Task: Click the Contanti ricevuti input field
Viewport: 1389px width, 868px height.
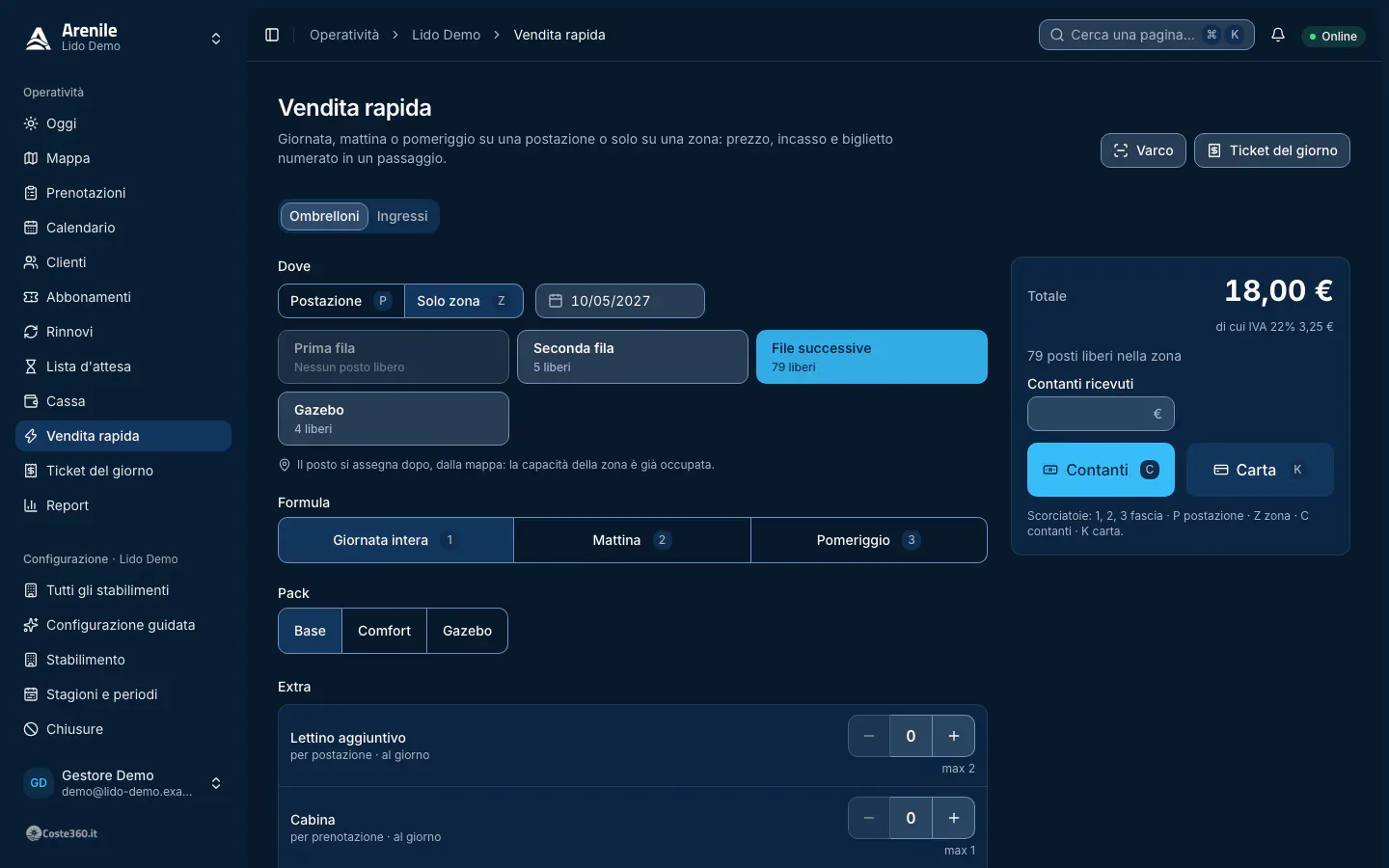Action: [1101, 414]
